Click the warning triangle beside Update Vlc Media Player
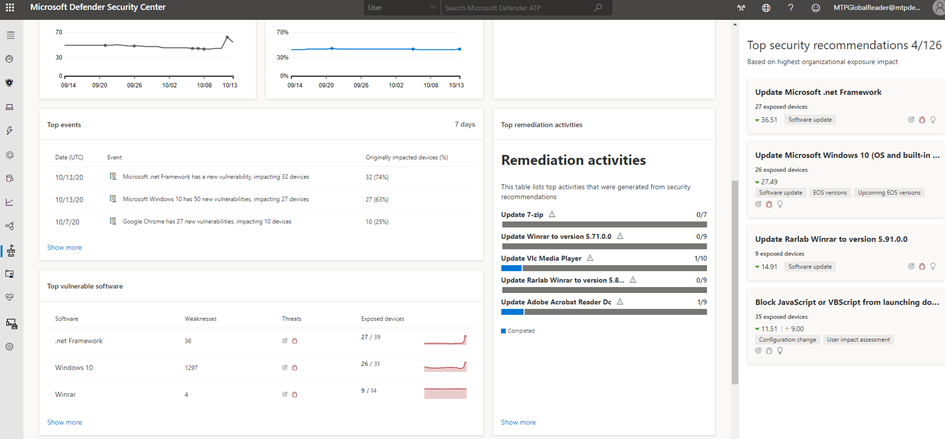945x439 pixels. click(590, 258)
